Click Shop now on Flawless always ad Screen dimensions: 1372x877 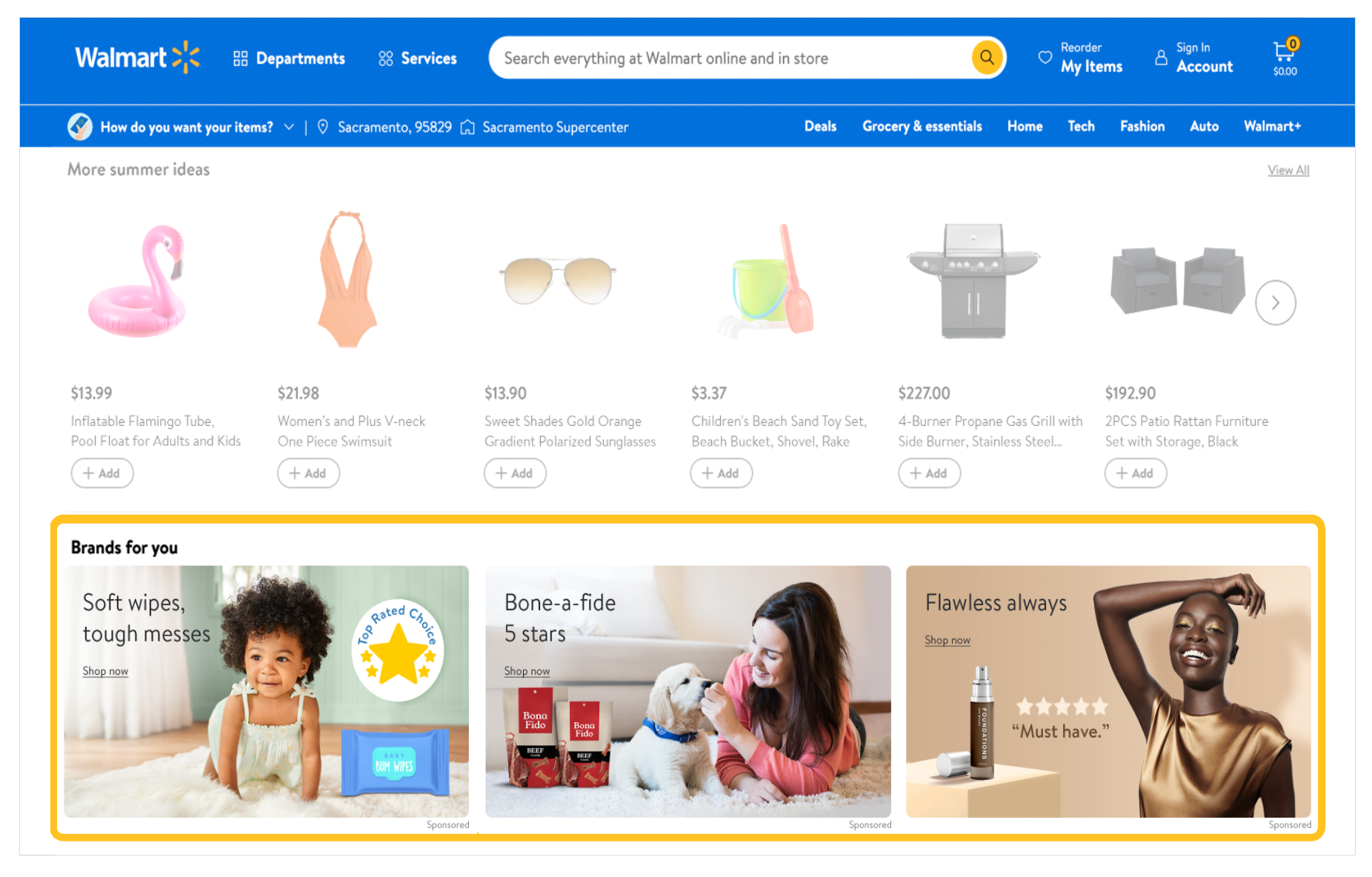[947, 640]
